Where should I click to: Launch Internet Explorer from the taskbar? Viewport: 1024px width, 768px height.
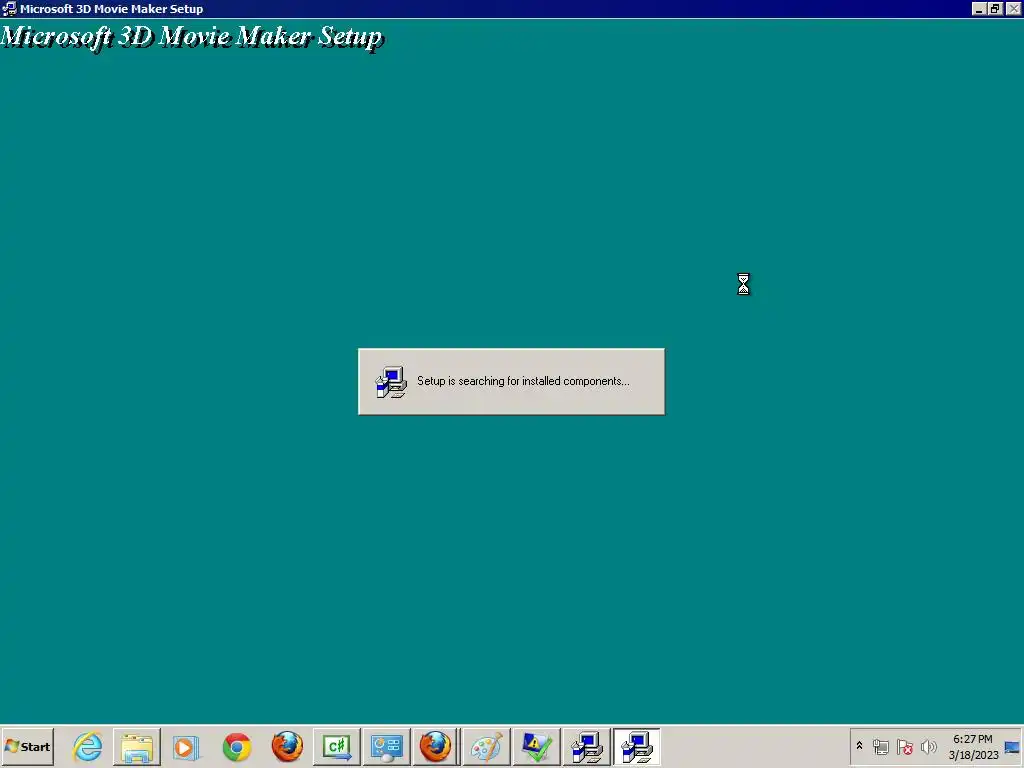coord(88,746)
